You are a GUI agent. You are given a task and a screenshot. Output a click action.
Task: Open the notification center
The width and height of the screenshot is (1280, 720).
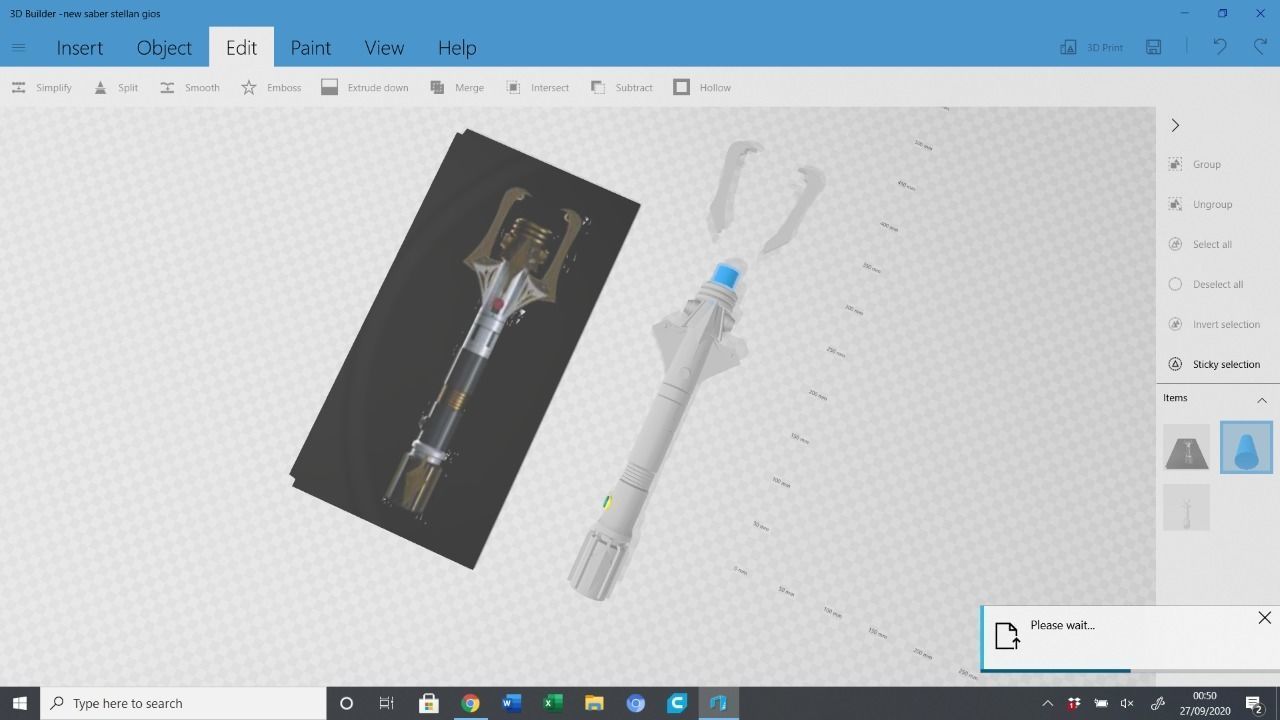click(x=1255, y=703)
